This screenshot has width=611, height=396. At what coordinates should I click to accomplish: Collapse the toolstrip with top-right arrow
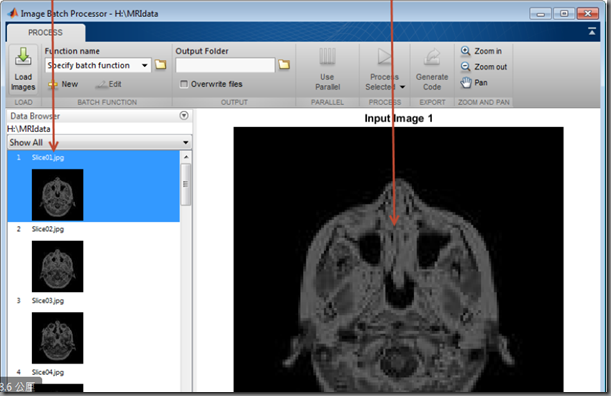pyautogui.click(x=592, y=32)
